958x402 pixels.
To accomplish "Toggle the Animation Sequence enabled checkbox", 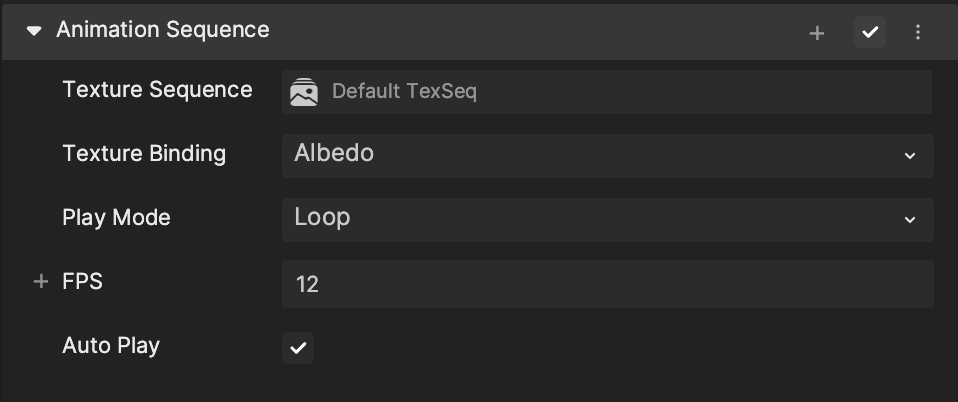I will click(869, 32).
